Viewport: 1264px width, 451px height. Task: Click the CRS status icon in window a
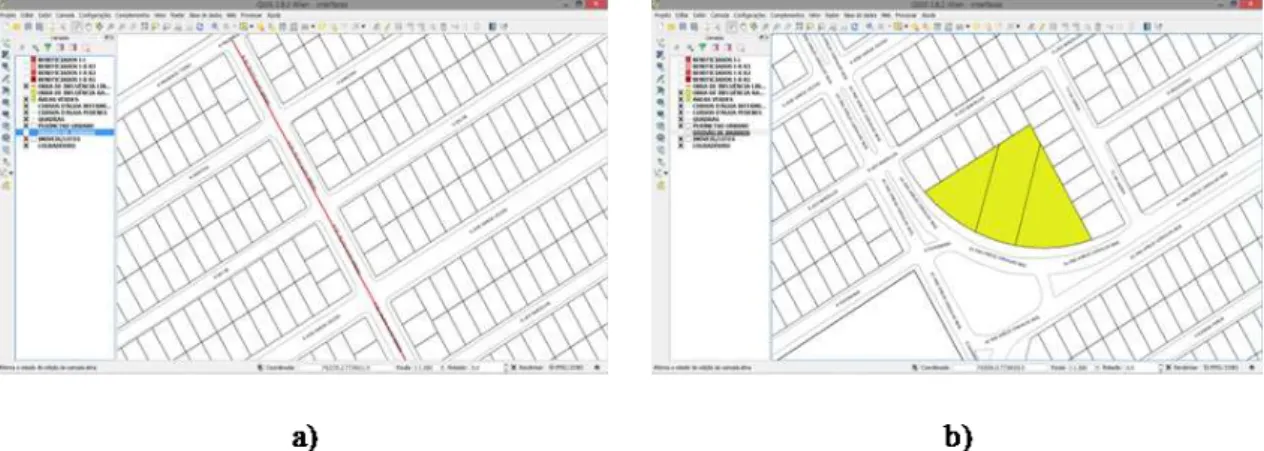click(x=597, y=368)
